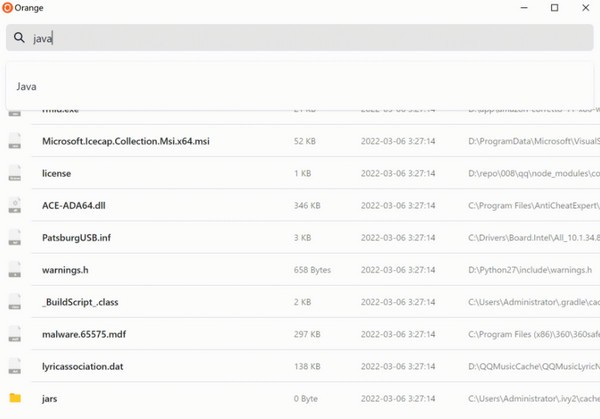This screenshot has height=419, width=600.
Task: Click the search magnifier icon
Action: (x=19, y=38)
